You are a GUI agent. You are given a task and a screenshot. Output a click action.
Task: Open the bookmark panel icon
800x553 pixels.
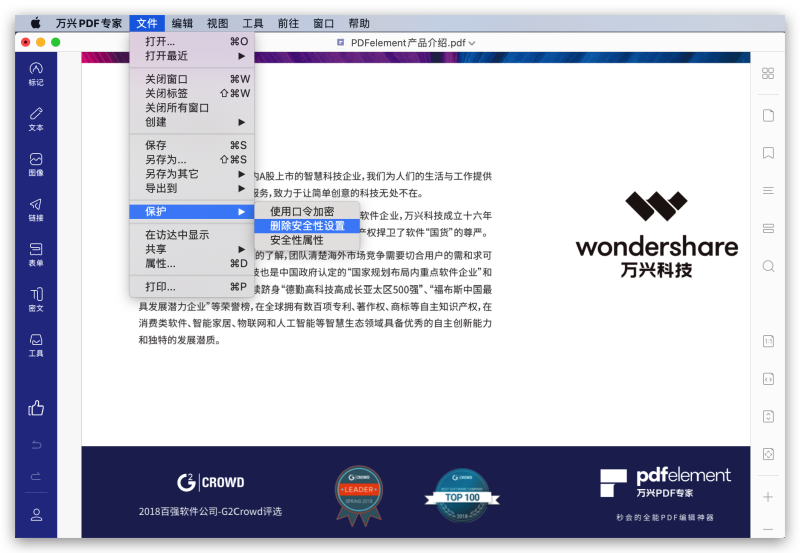[768, 153]
